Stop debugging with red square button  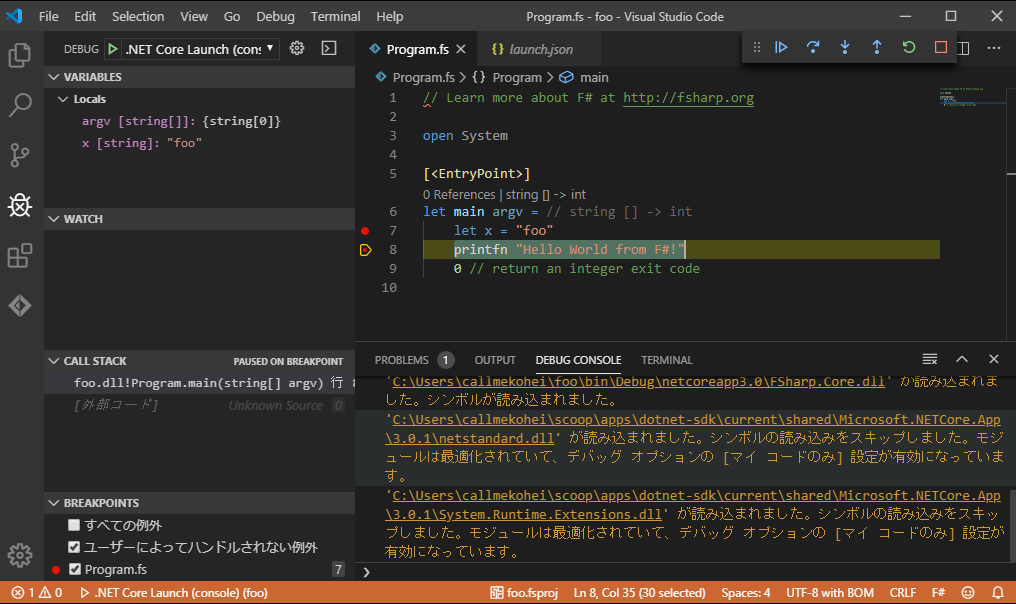pyautogui.click(x=941, y=47)
